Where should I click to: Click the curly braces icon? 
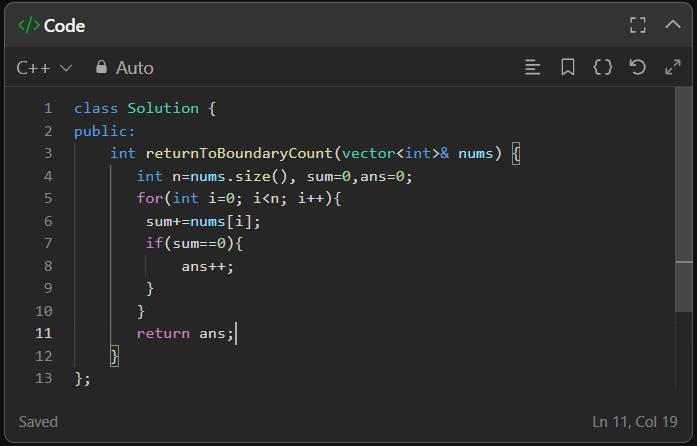(603, 68)
